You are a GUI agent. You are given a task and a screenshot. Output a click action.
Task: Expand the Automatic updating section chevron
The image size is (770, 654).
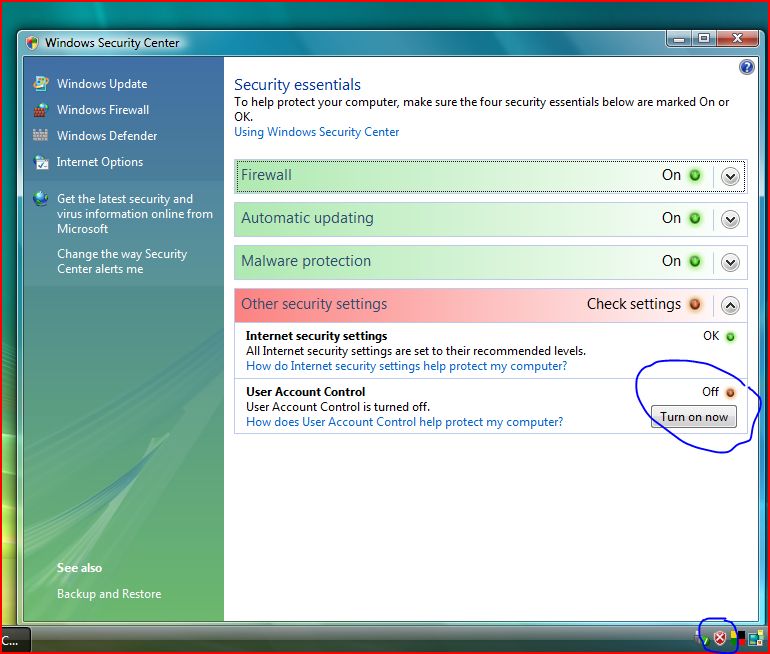[x=730, y=219]
